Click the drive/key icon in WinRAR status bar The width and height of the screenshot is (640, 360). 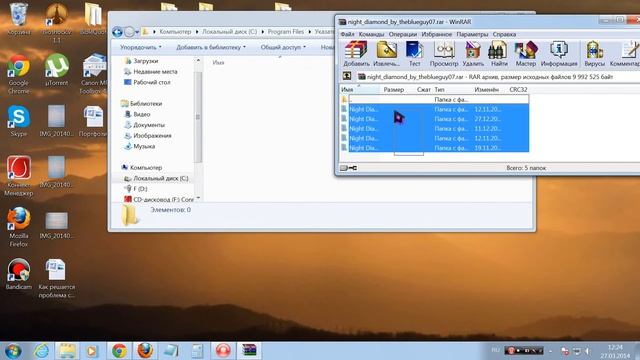pos(349,168)
